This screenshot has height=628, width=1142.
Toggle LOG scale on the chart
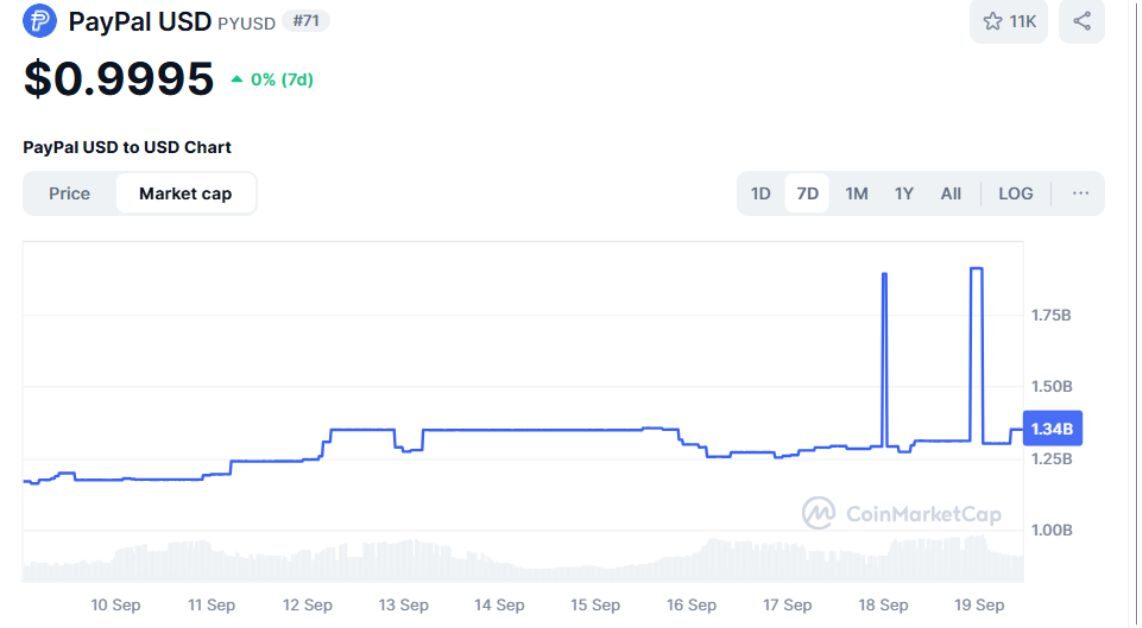[x=1015, y=193]
